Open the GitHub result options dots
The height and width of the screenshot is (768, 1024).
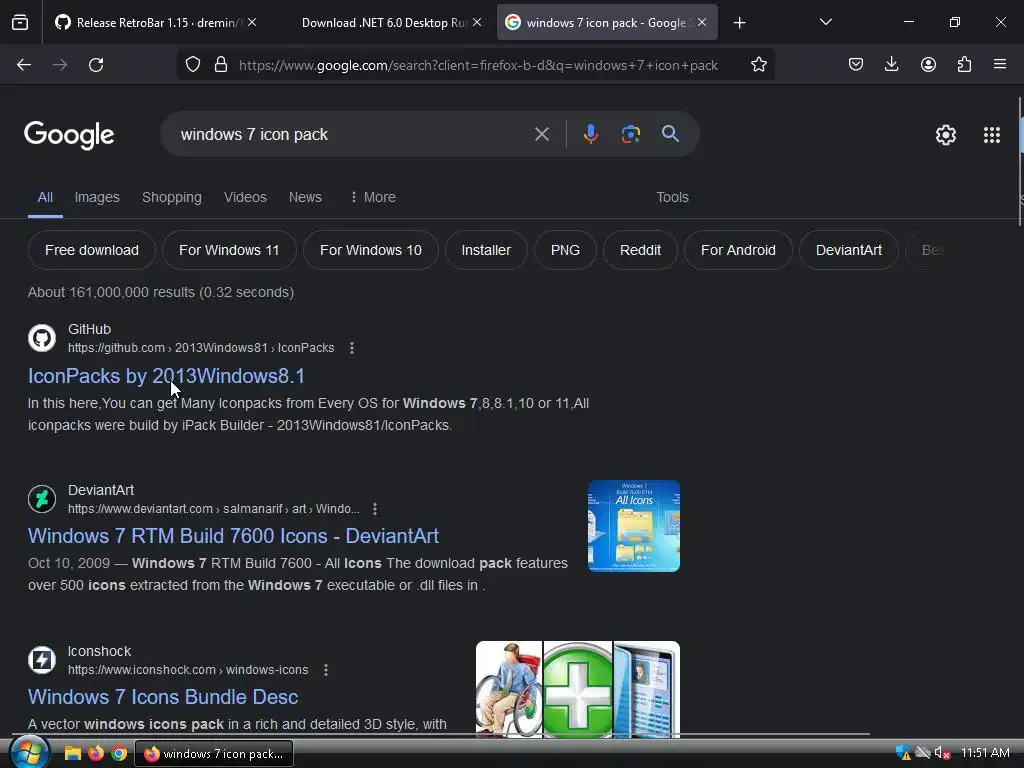(352, 348)
